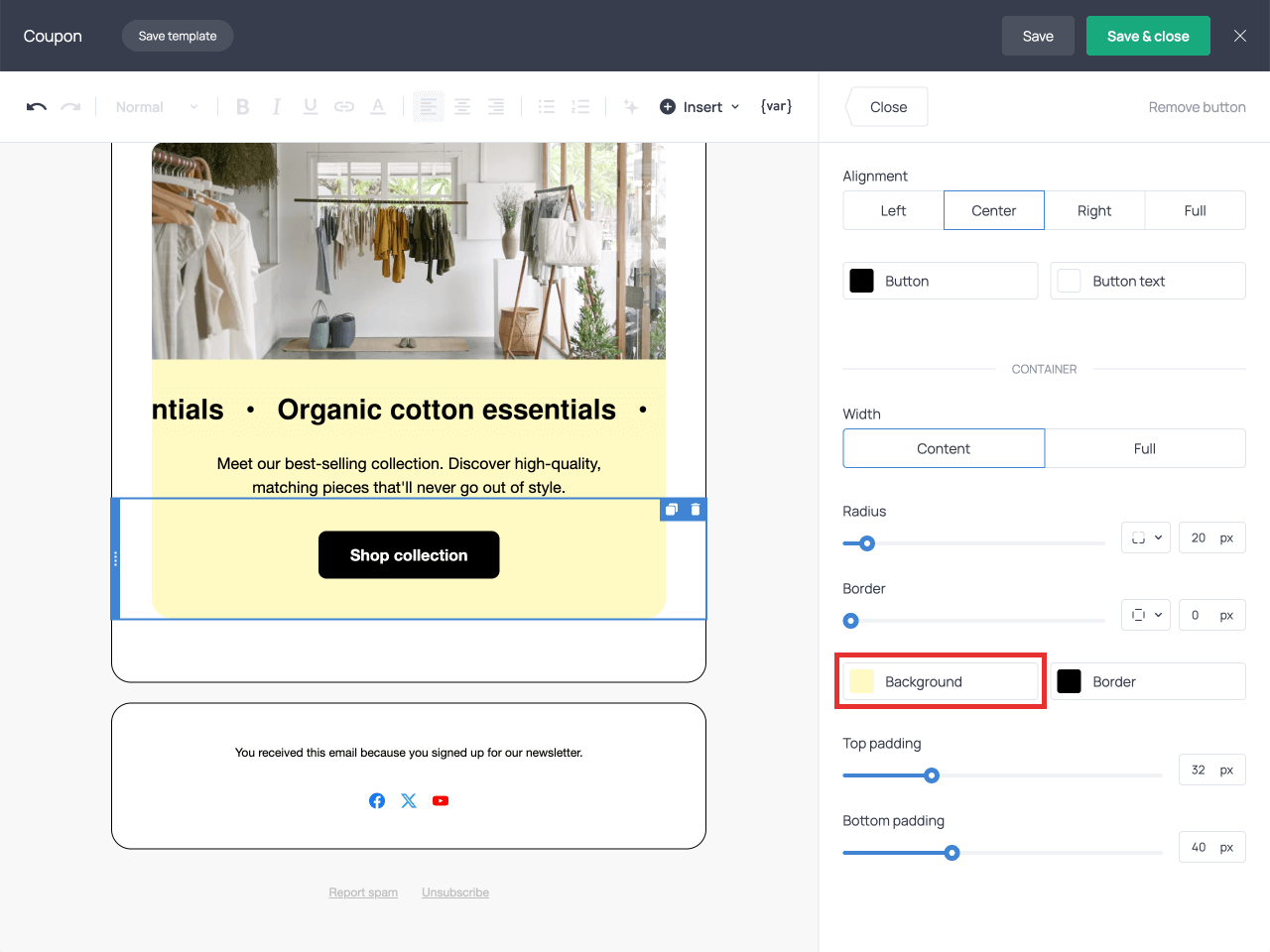1270x952 pixels.
Task: Expand the border side selector dropdown
Action: [x=1146, y=615]
